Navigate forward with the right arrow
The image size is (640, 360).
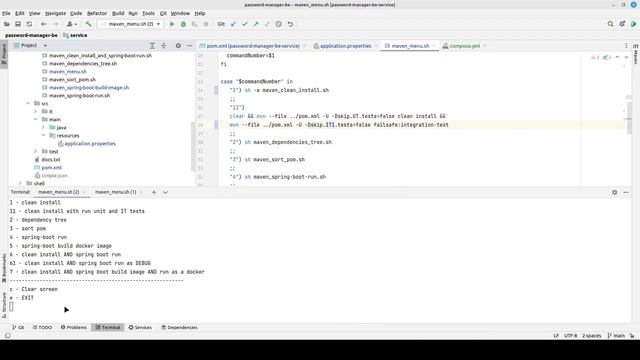point(56,24)
